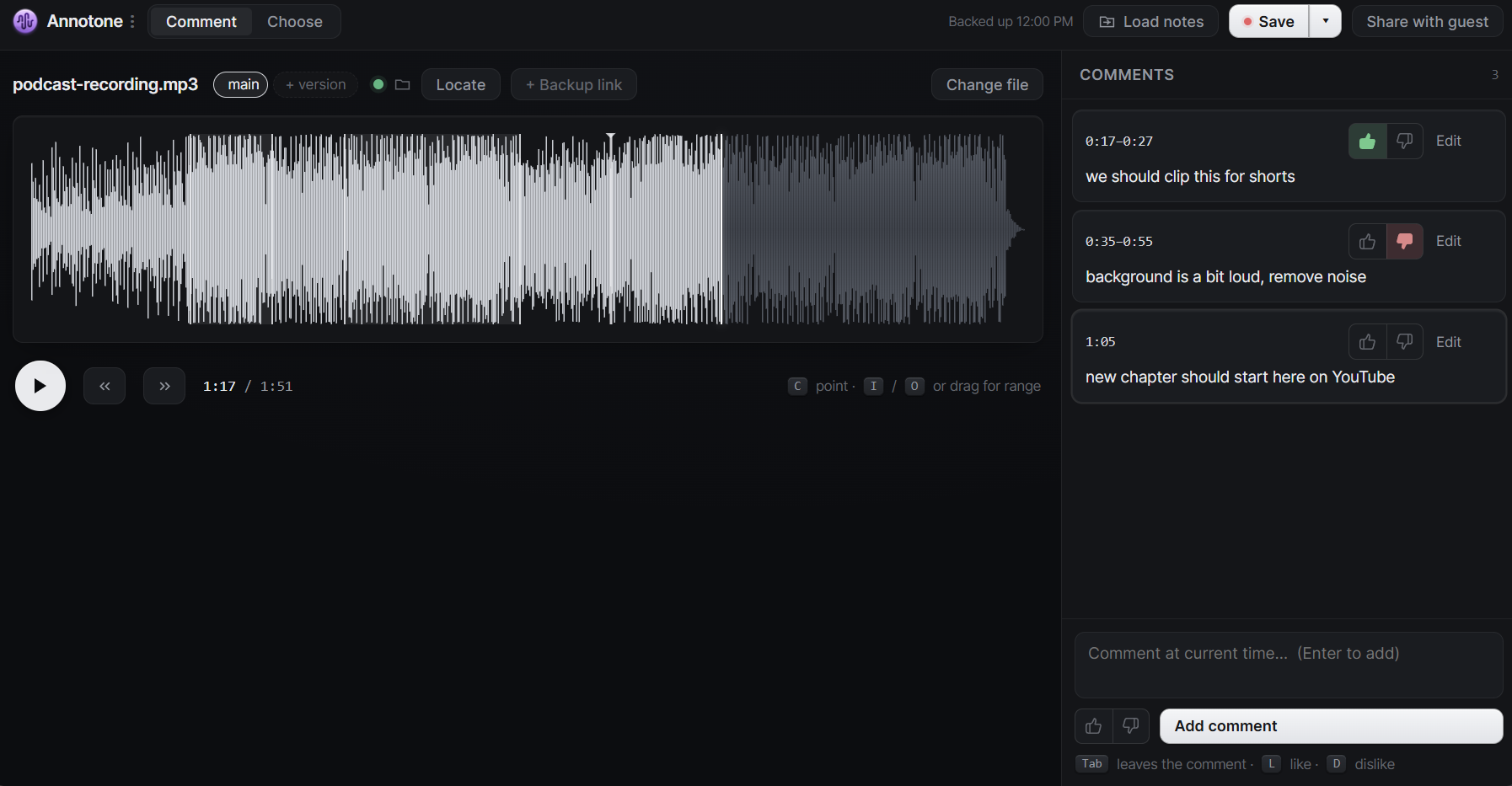This screenshot has height=786, width=1512.
Task: Click the folder icon beside Locate
Action: pyautogui.click(x=402, y=84)
